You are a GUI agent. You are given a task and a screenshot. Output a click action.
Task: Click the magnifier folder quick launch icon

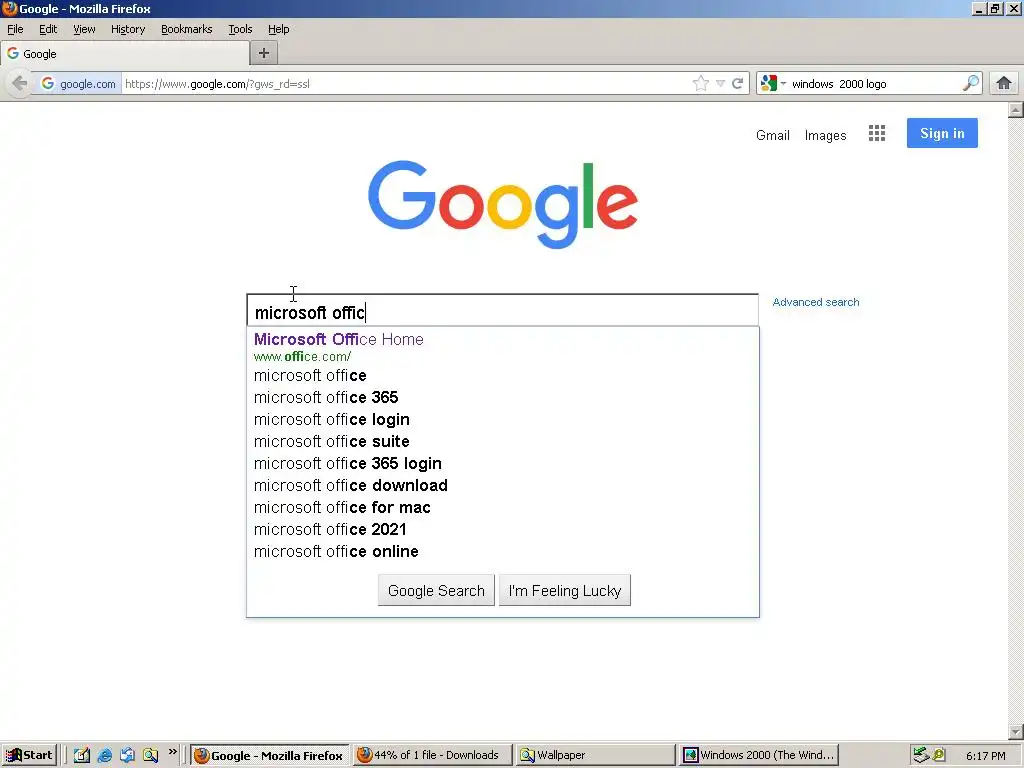click(x=151, y=755)
